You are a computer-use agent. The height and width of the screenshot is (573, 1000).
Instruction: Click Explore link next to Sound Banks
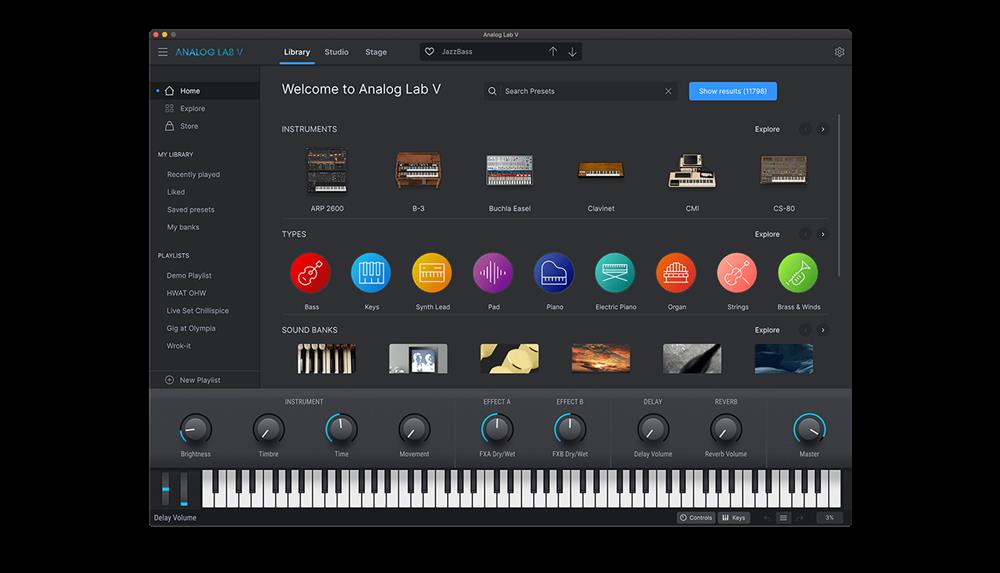[x=767, y=330]
